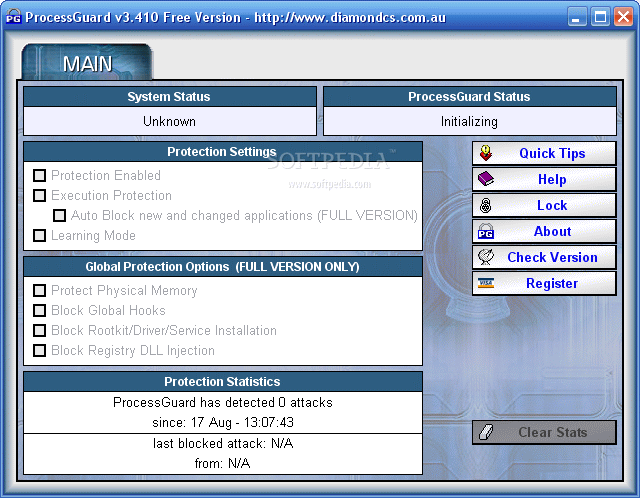Toggle the Block Registry DLL Injection checkbox
The image size is (640, 498).
(x=40, y=351)
